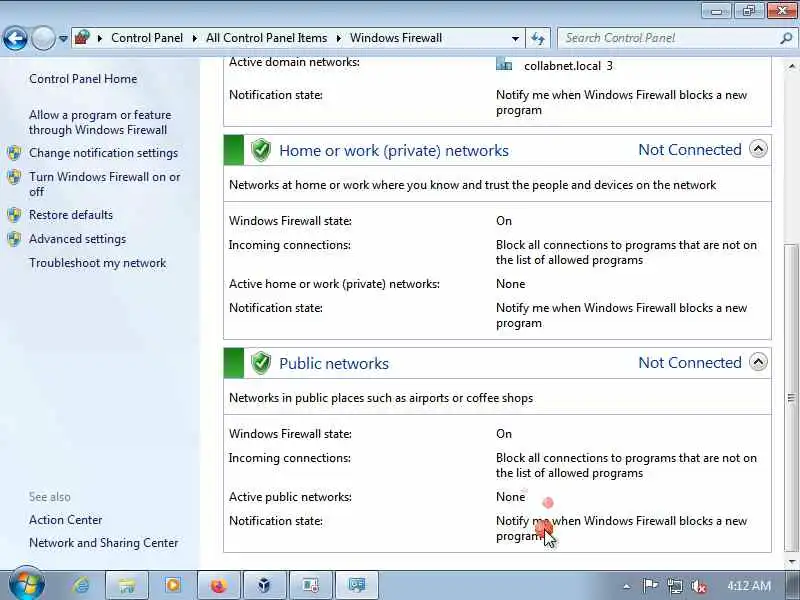
Task: Open Turn Windows Firewall on or off
Action: 105,184
